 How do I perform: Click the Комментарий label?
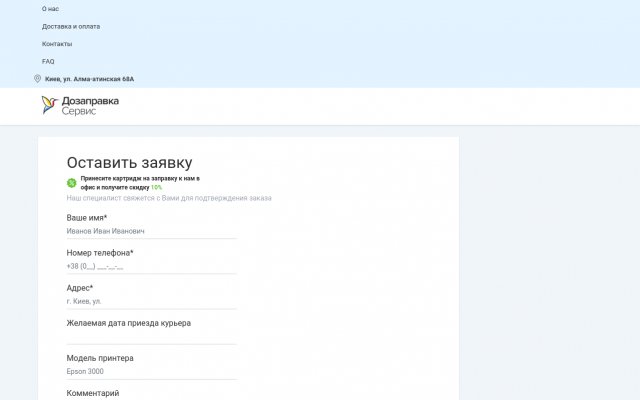pyautogui.click(x=93, y=393)
